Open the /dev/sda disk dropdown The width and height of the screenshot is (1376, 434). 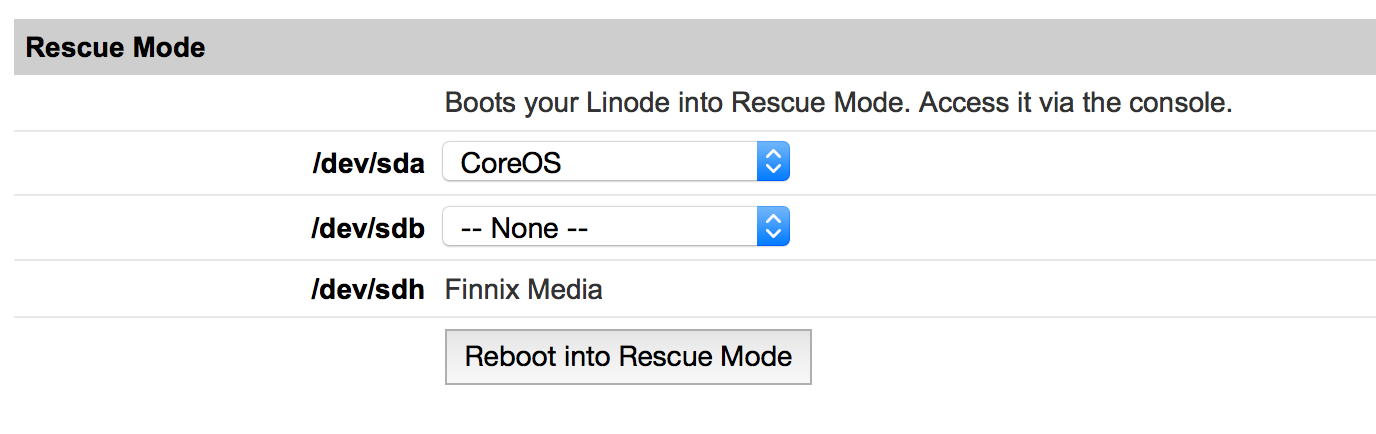[615, 162]
